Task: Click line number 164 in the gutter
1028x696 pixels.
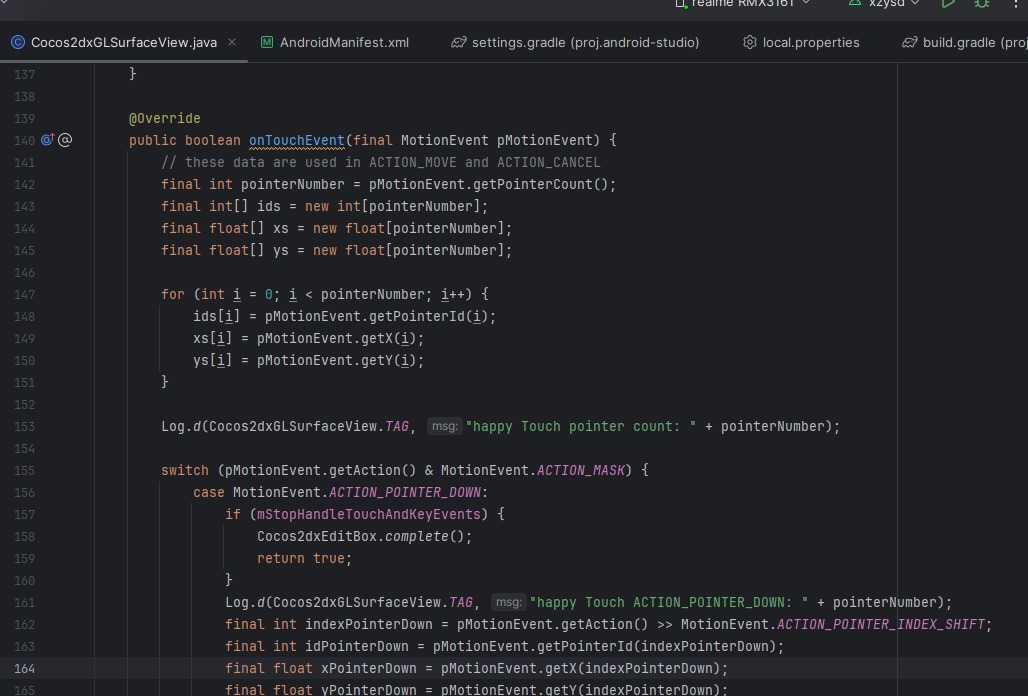Action: [24, 668]
